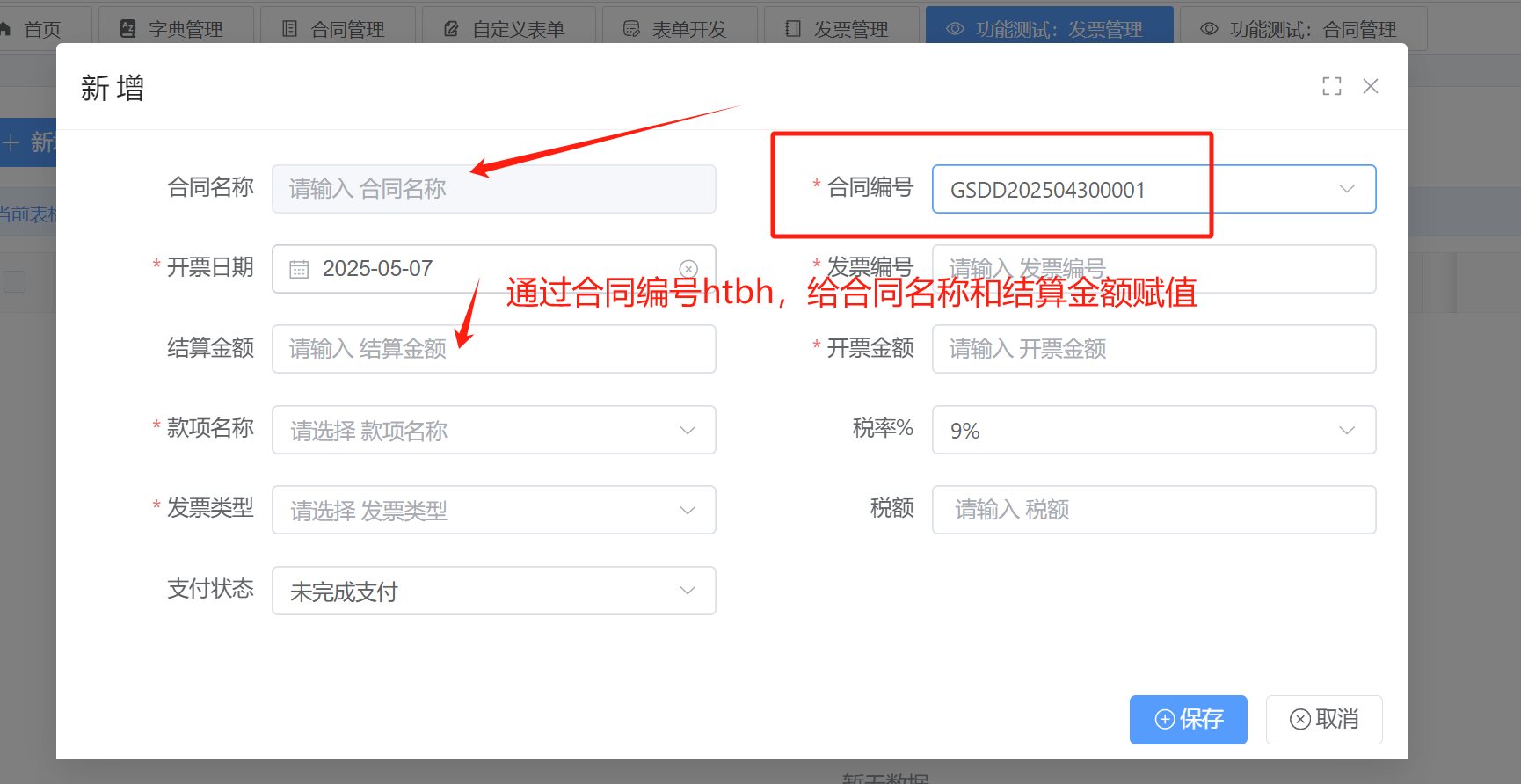Go to the 表单开发 tab
The height and width of the screenshot is (784, 1521).
coord(677,29)
